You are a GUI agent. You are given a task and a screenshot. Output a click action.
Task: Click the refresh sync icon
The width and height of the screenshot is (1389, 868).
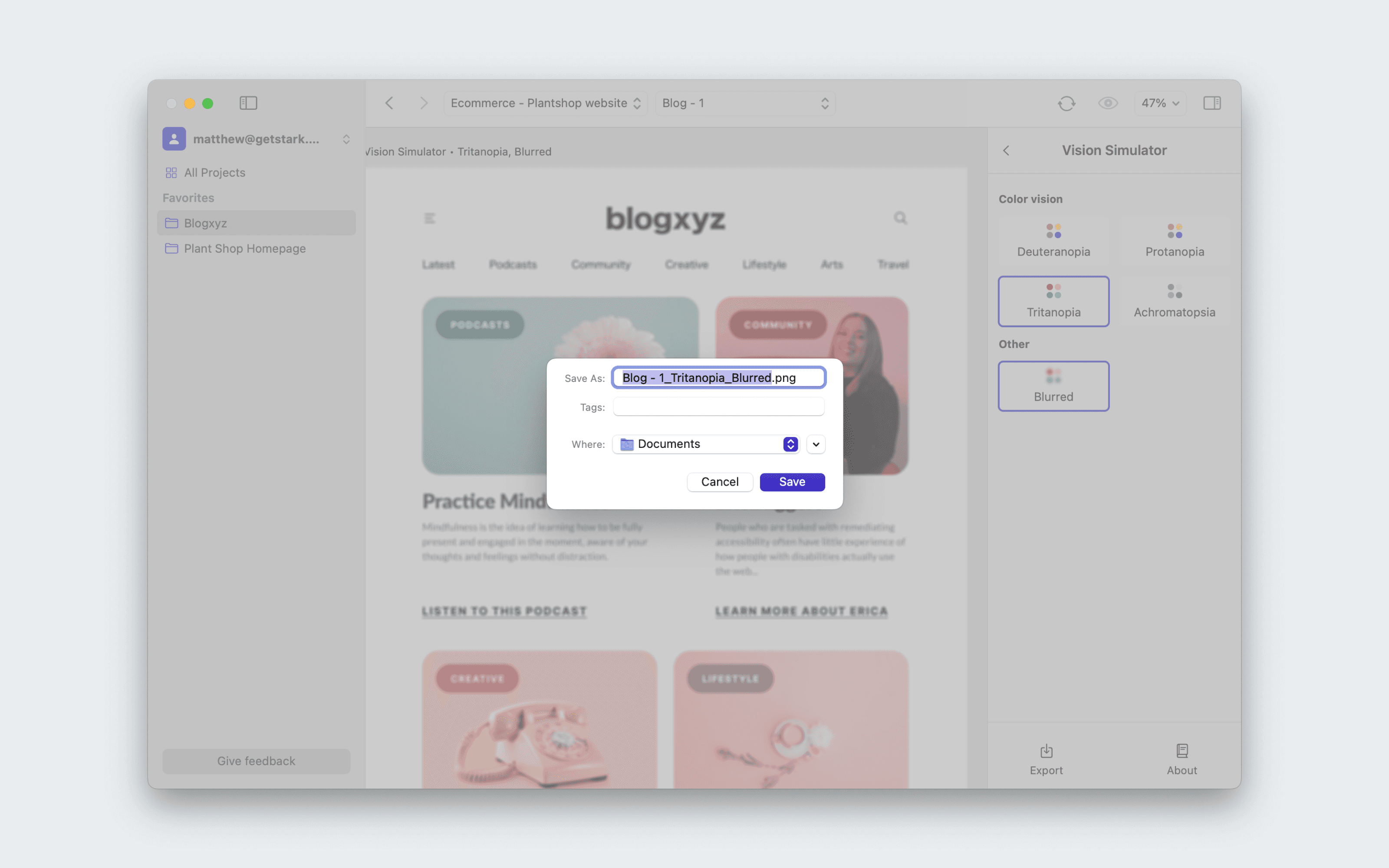1066,103
